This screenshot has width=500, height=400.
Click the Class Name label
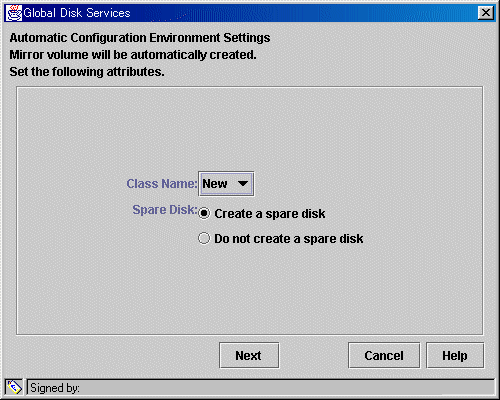coord(162,184)
